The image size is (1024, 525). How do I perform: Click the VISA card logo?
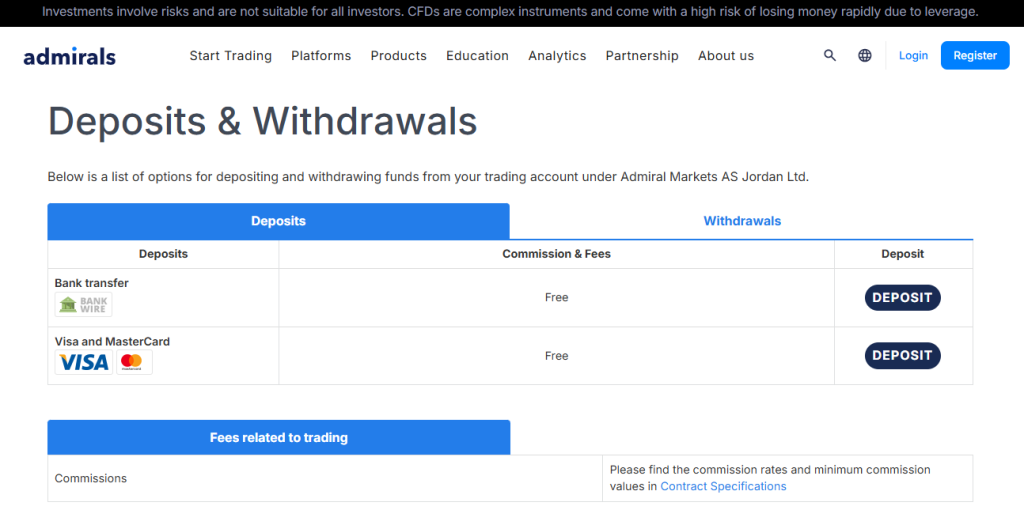[x=84, y=362]
